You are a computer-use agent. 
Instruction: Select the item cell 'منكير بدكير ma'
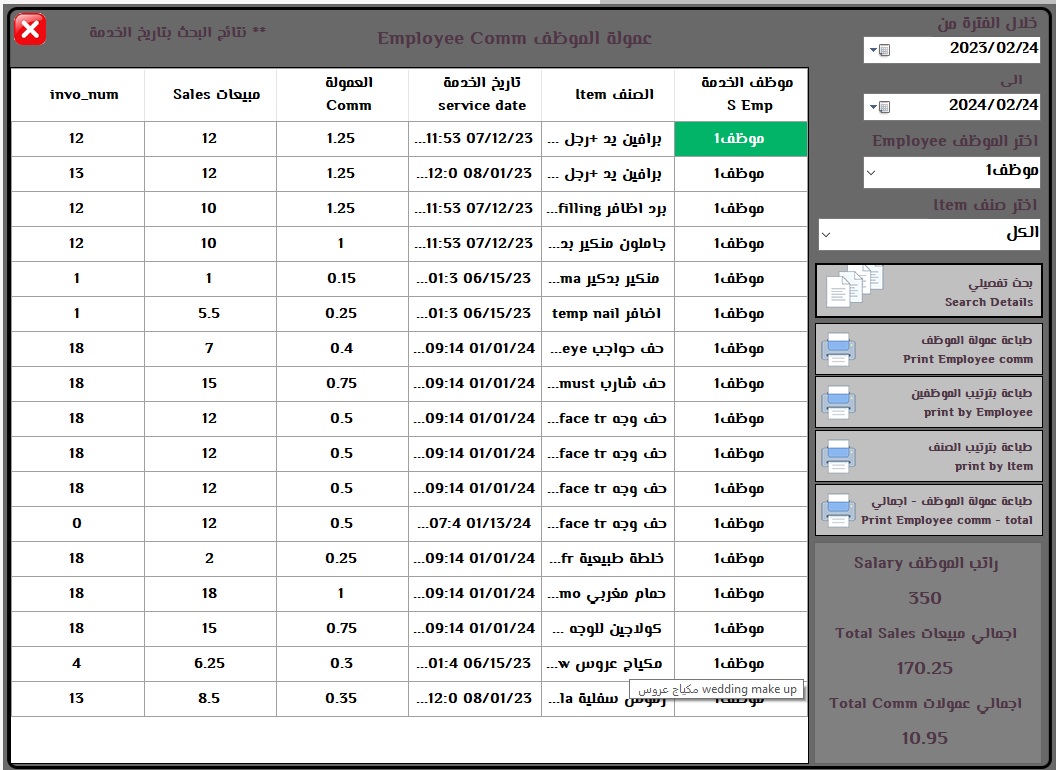[608, 279]
